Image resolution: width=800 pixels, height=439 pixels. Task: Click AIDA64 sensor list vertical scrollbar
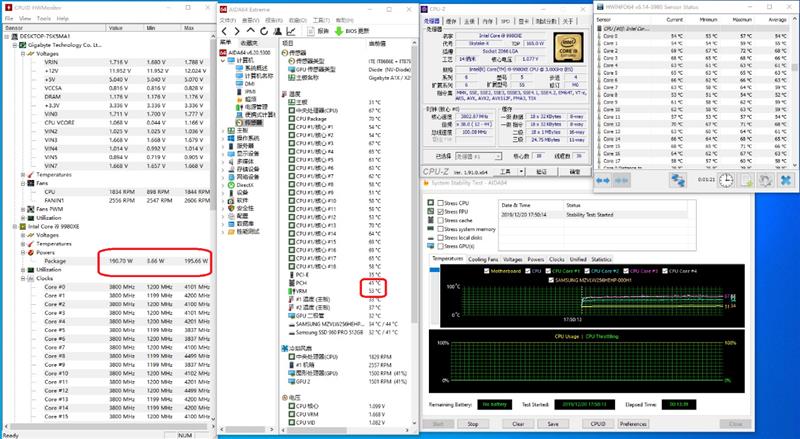coord(414,184)
